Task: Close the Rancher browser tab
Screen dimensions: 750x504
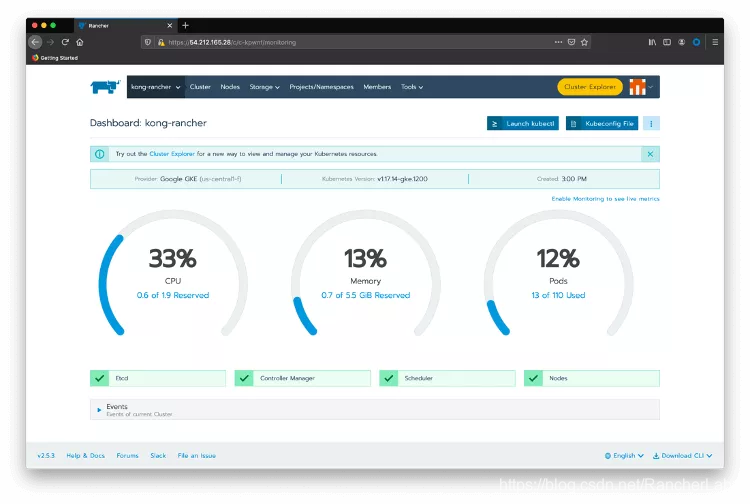Action: coord(169,25)
